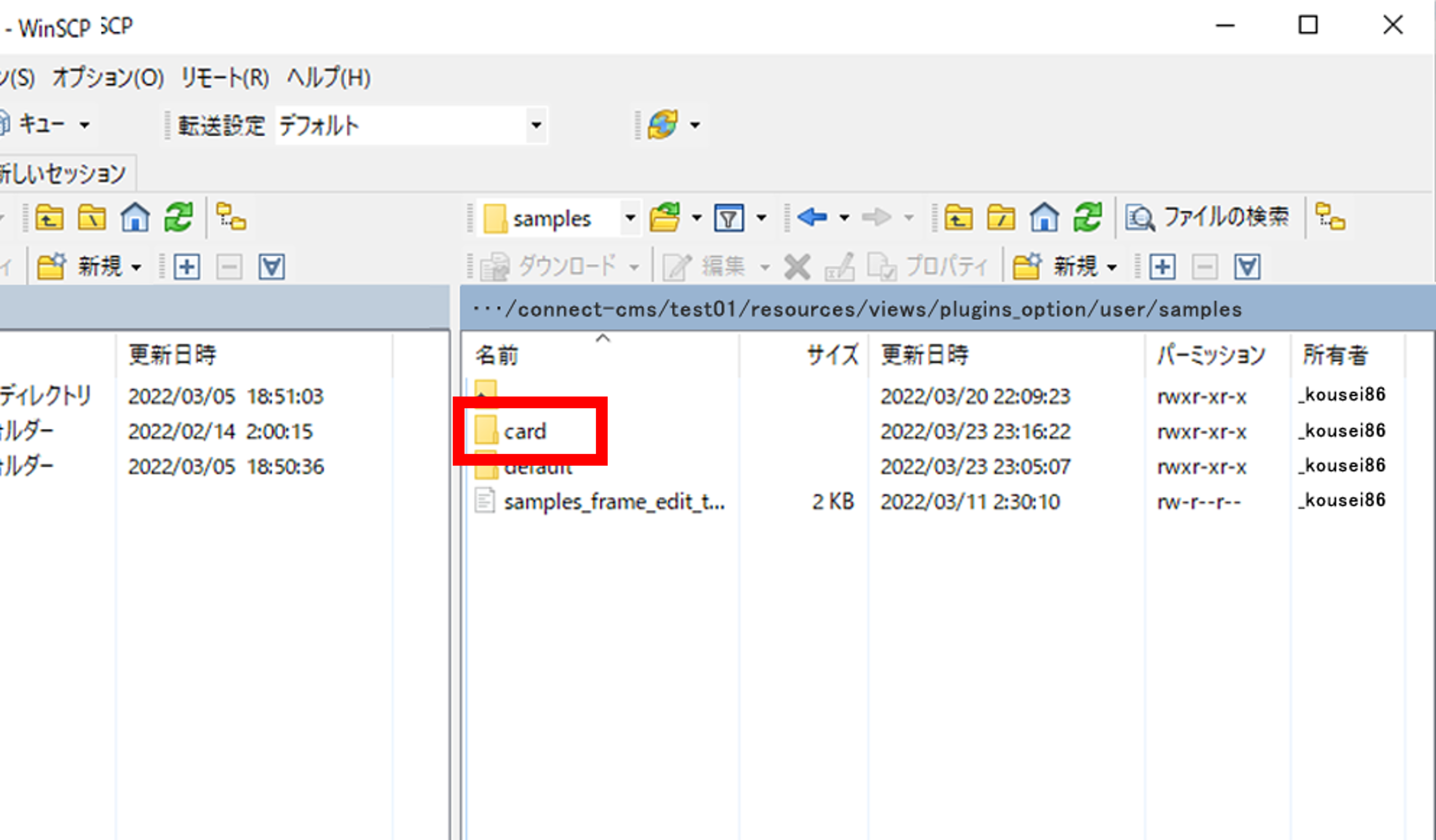Click the ファイルの検索 button
The image size is (1436, 840).
coord(1207,217)
